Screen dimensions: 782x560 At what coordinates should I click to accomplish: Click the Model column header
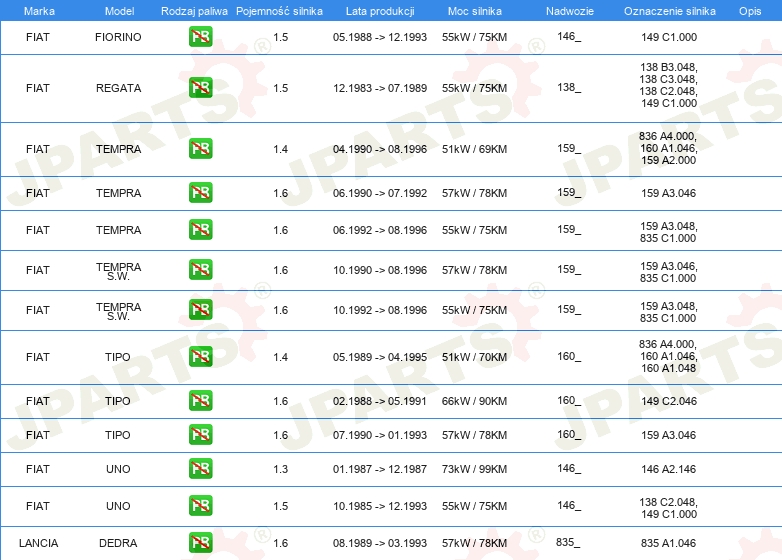[x=119, y=11]
